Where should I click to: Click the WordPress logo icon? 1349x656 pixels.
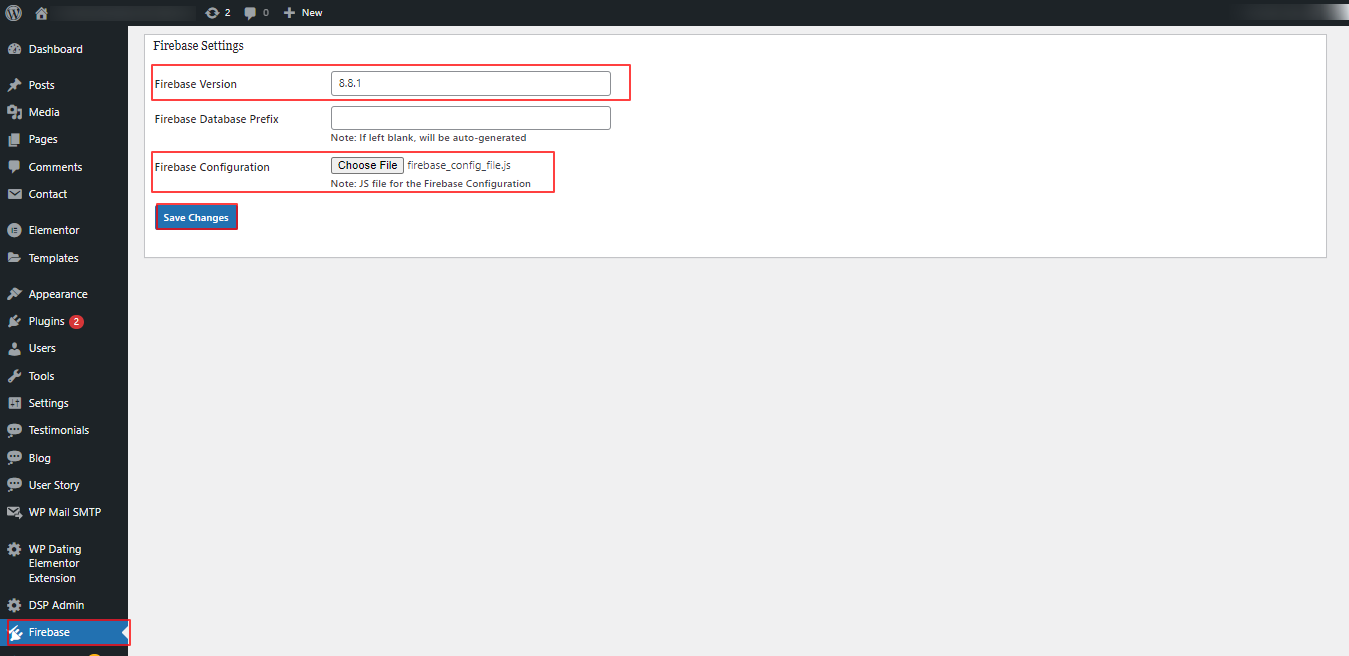14,13
